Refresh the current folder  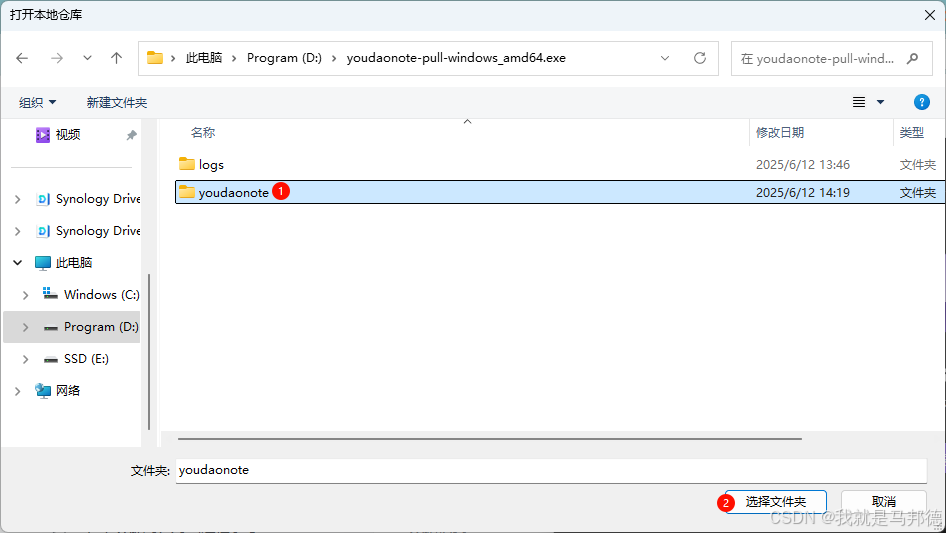(700, 58)
